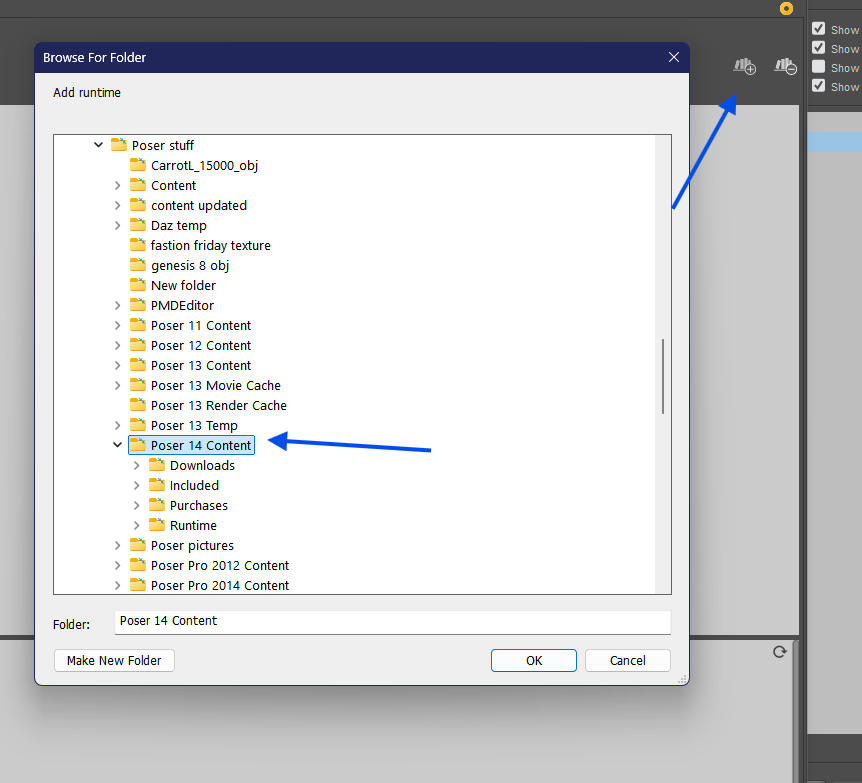Collapse the Poser stuff folder

point(98,145)
